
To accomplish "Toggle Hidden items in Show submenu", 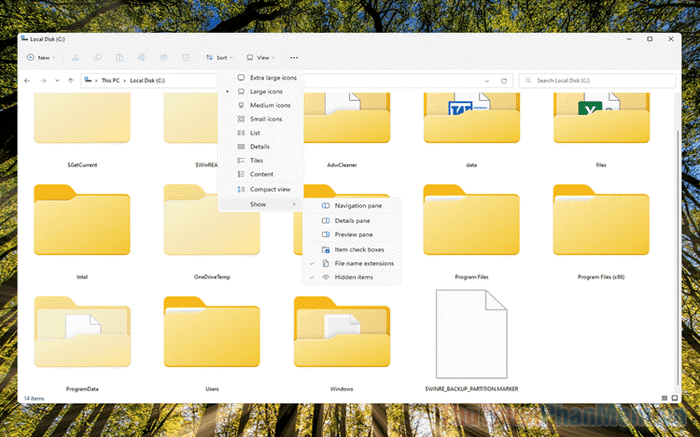I will (354, 277).
